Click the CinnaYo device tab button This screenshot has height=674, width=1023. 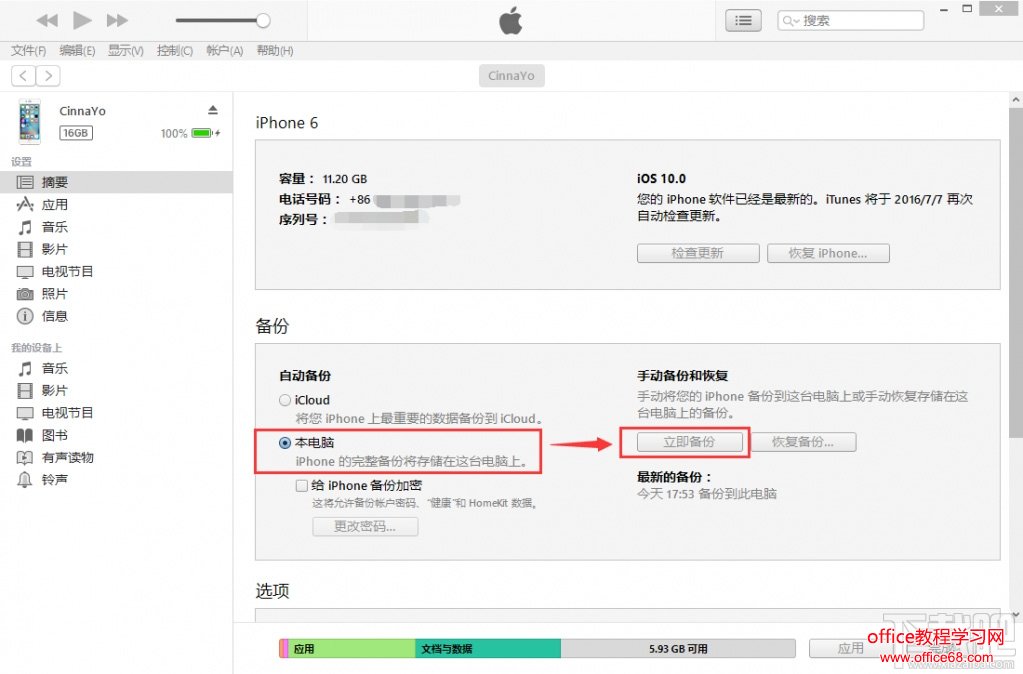tap(512, 76)
